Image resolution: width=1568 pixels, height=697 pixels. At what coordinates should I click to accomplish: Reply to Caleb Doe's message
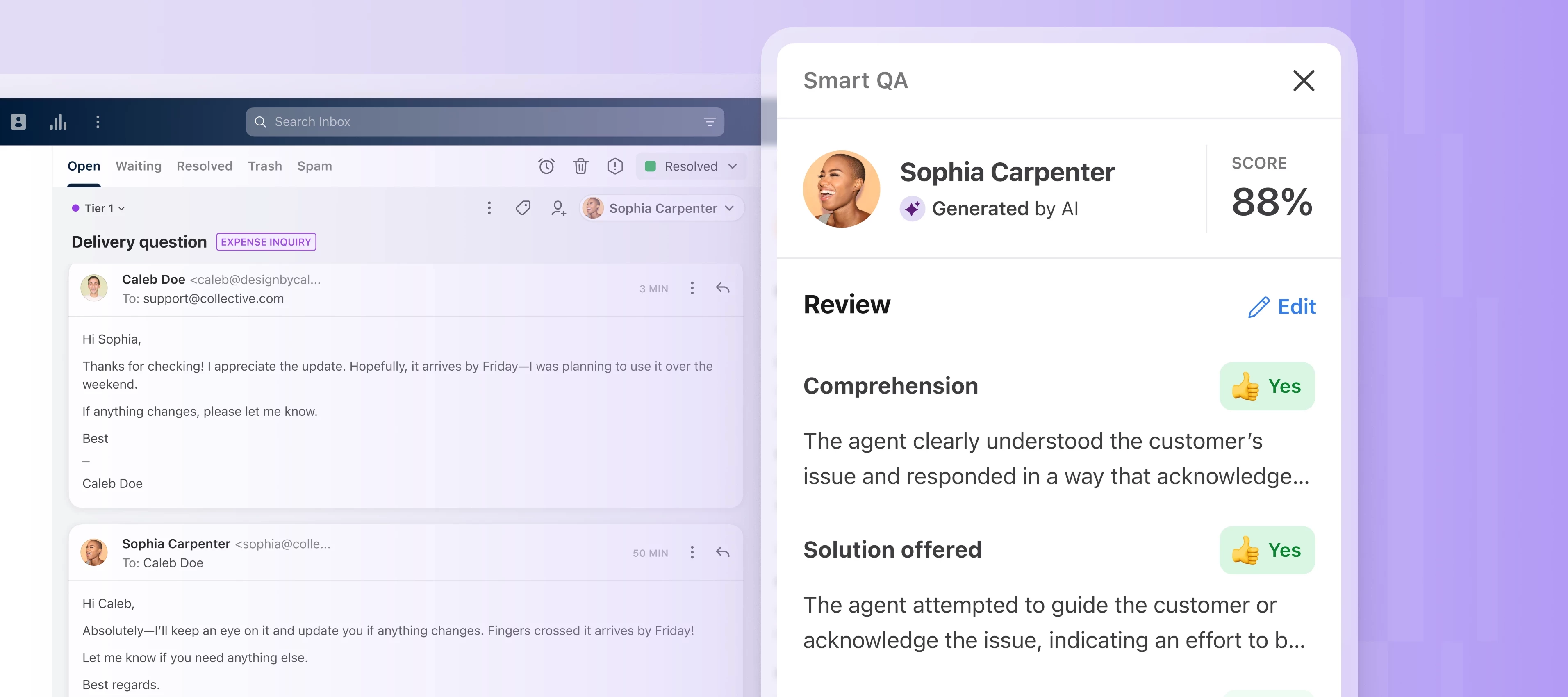723,288
